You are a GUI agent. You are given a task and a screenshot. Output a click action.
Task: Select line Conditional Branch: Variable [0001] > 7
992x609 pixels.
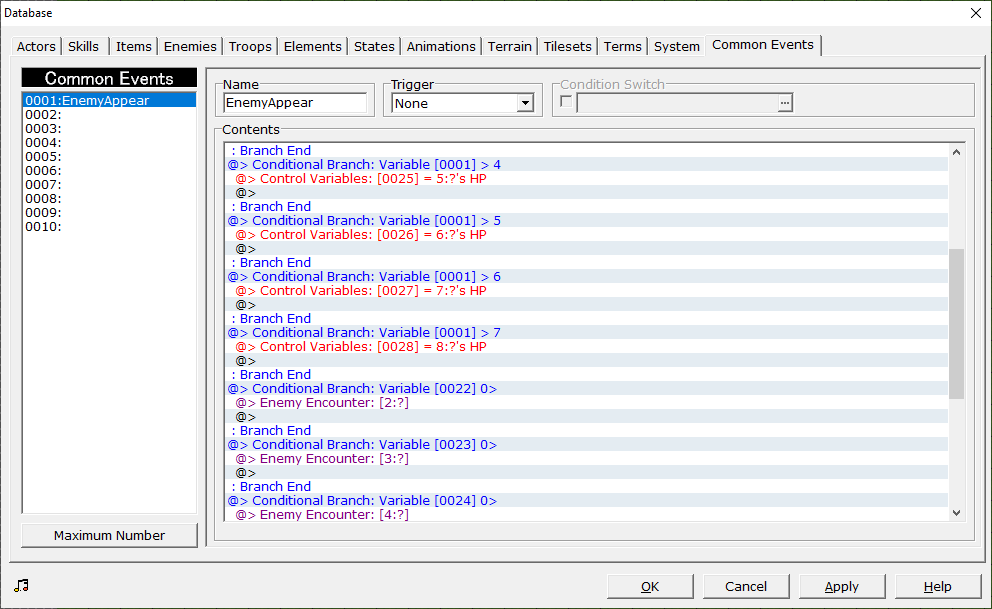coord(587,333)
